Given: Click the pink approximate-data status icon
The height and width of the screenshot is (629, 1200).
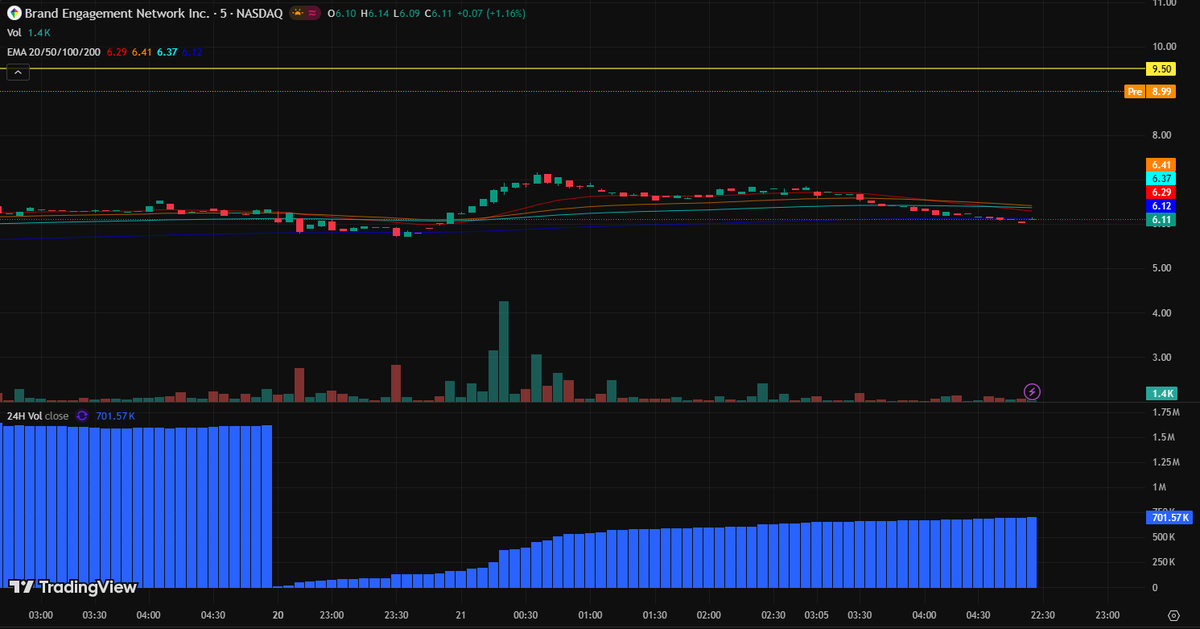Looking at the screenshot, I should pyautogui.click(x=314, y=14).
